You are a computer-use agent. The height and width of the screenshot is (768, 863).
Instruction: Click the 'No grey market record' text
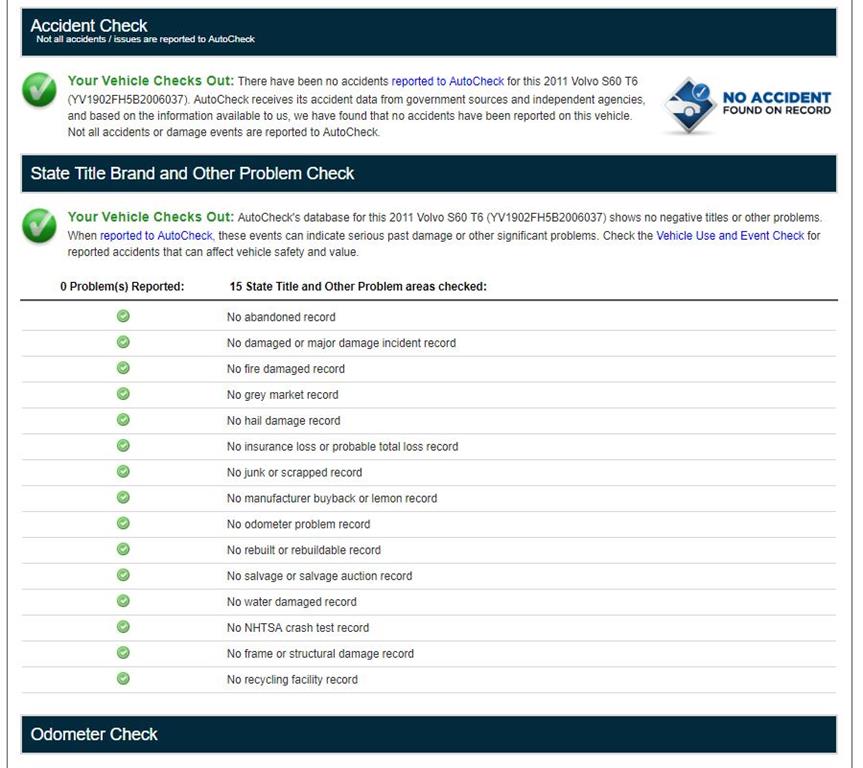pyautogui.click(x=282, y=395)
